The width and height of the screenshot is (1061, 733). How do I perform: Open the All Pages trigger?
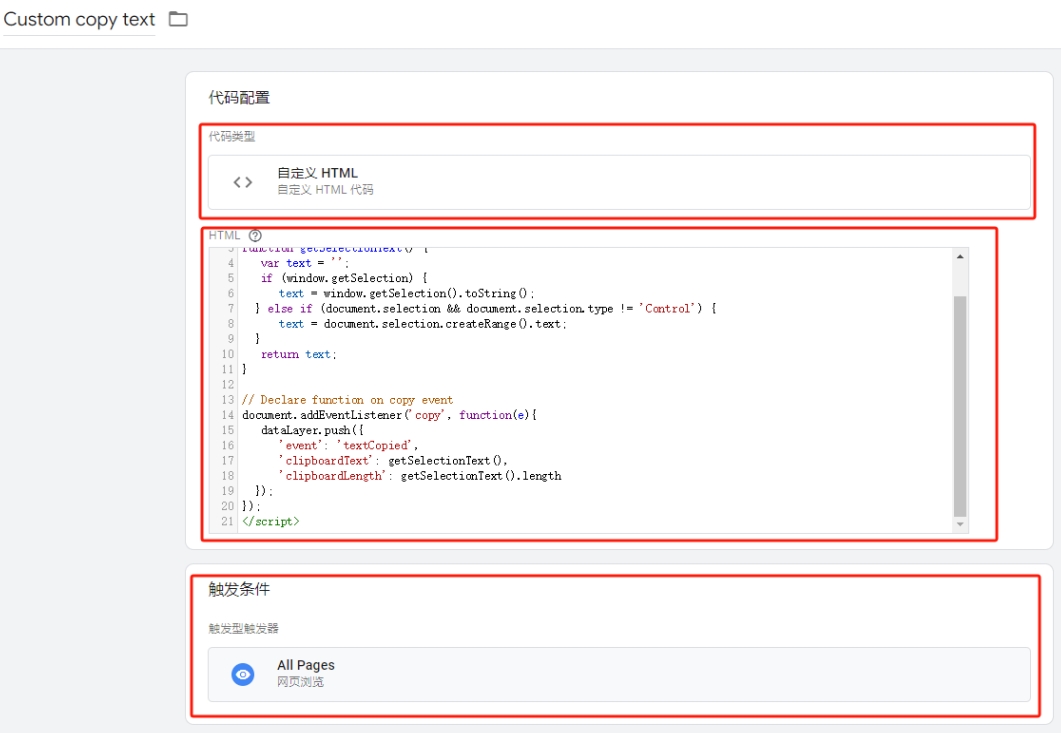[x=619, y=674]
